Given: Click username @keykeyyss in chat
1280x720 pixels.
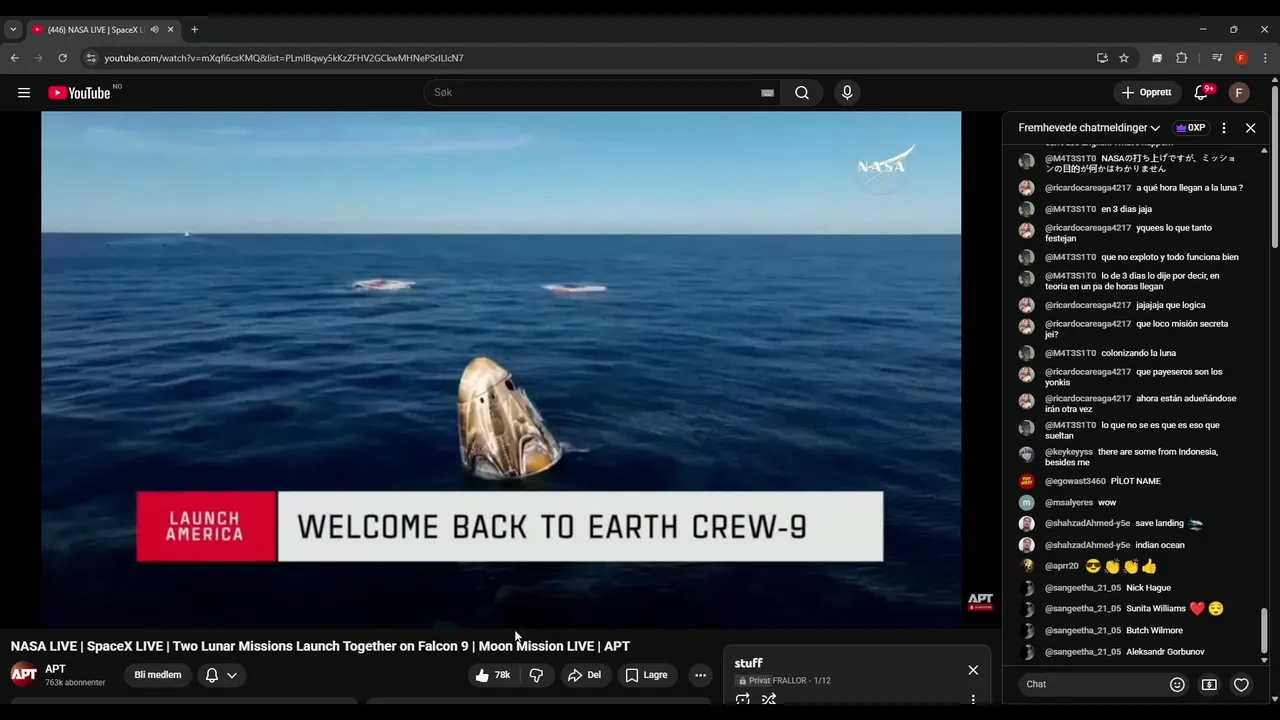Looking at the screenshot, I should click(x=1069, y=452).
